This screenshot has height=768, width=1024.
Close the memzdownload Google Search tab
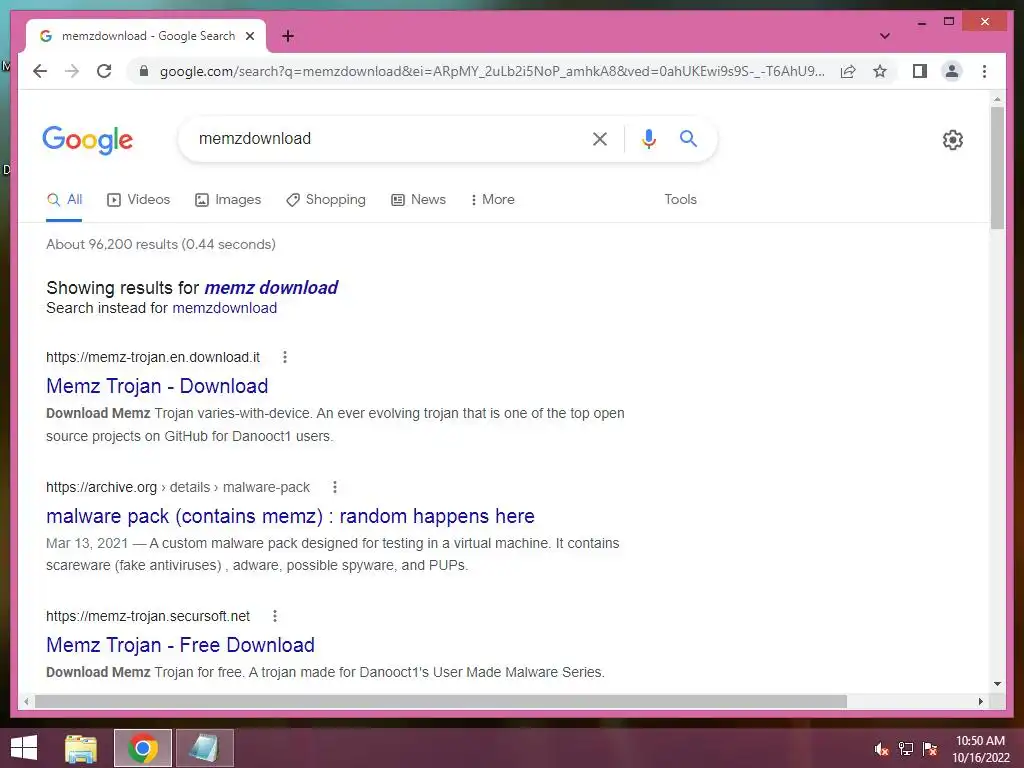pos(249,36)
